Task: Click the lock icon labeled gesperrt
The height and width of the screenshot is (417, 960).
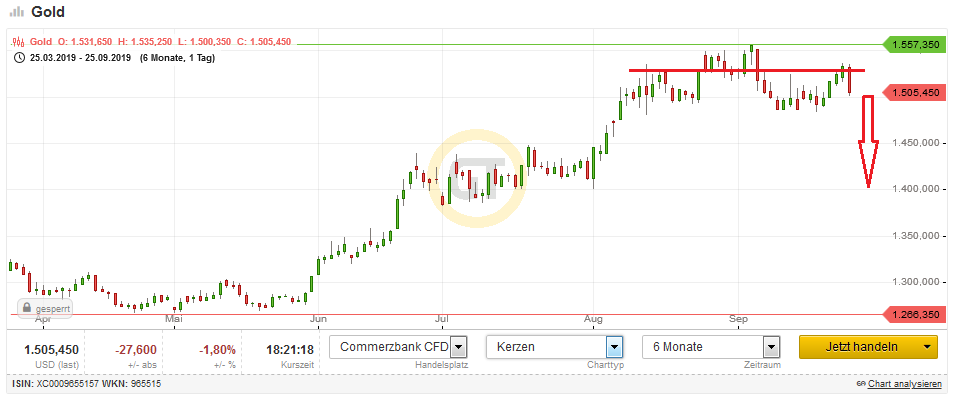Action: coord(28,309)
